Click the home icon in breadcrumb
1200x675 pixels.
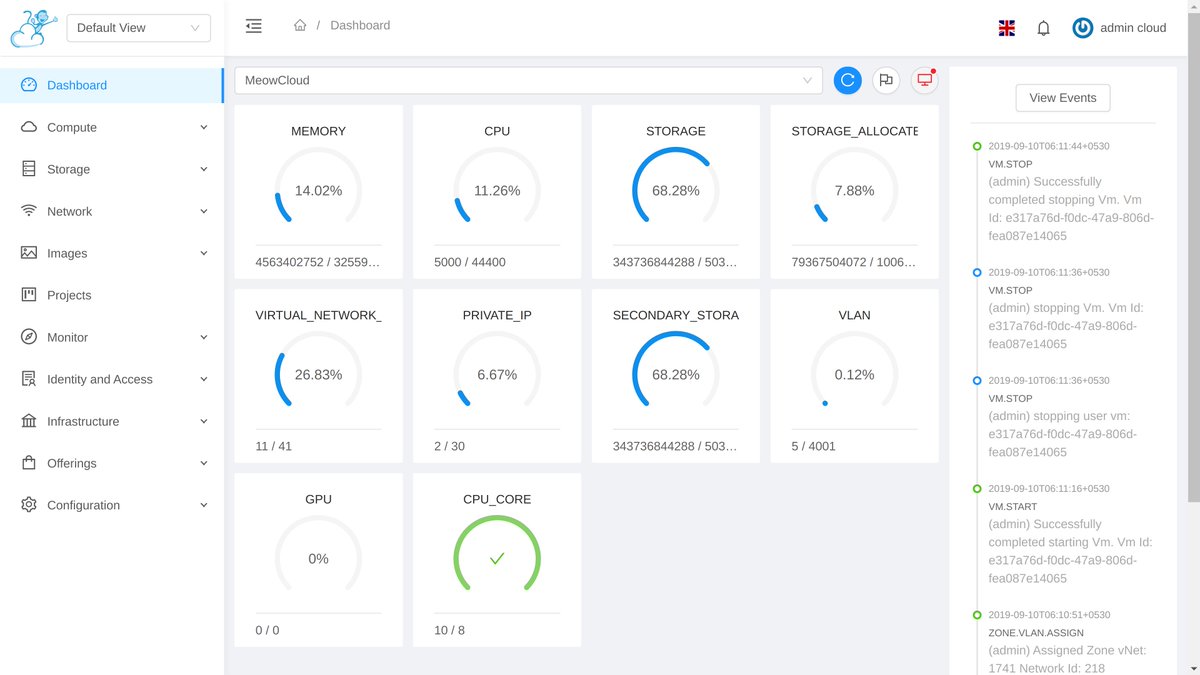point(300,26)
